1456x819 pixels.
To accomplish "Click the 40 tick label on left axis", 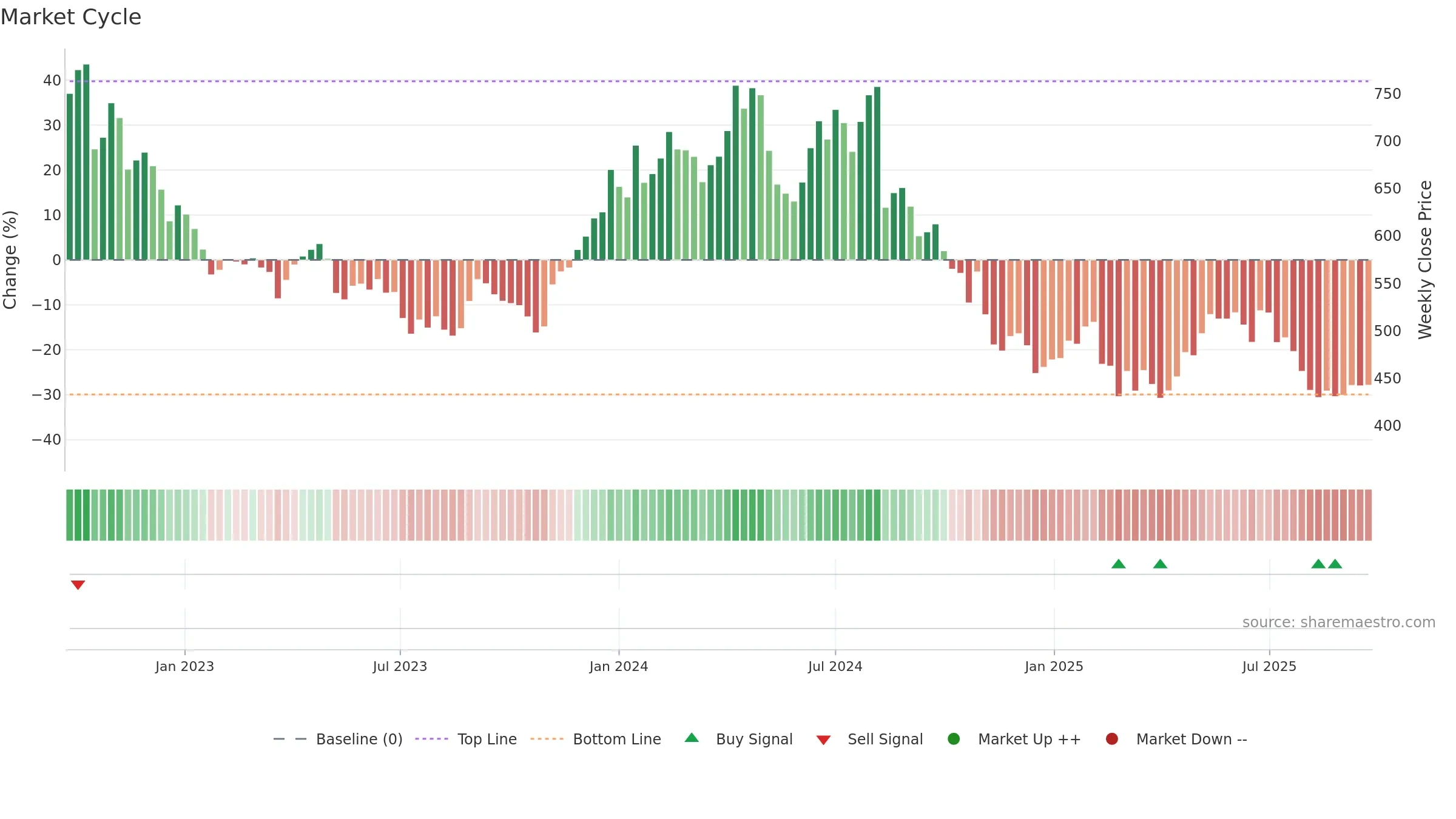I will click(x=52, y=80).
